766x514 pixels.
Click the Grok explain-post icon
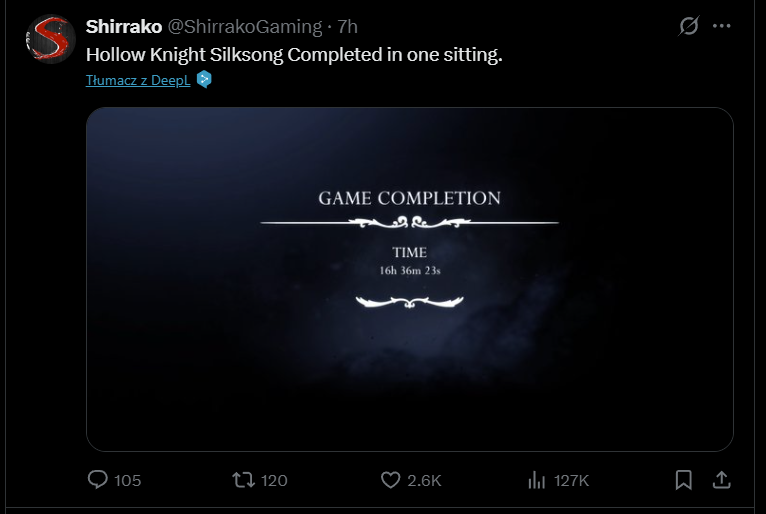click(x=688, y=26)
